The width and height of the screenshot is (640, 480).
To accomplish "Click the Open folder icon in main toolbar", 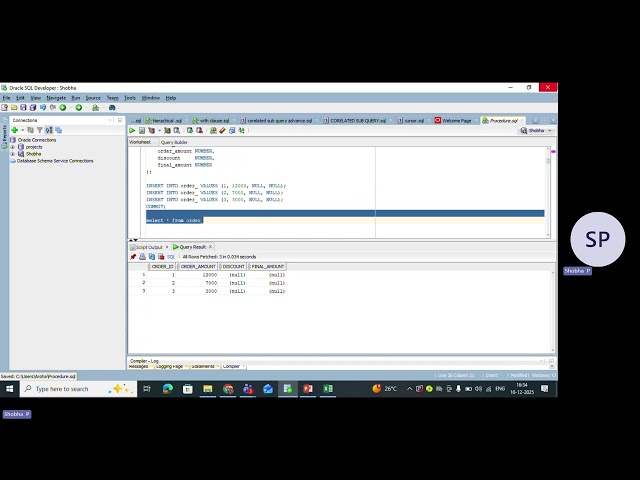I will tap(14, 108).
